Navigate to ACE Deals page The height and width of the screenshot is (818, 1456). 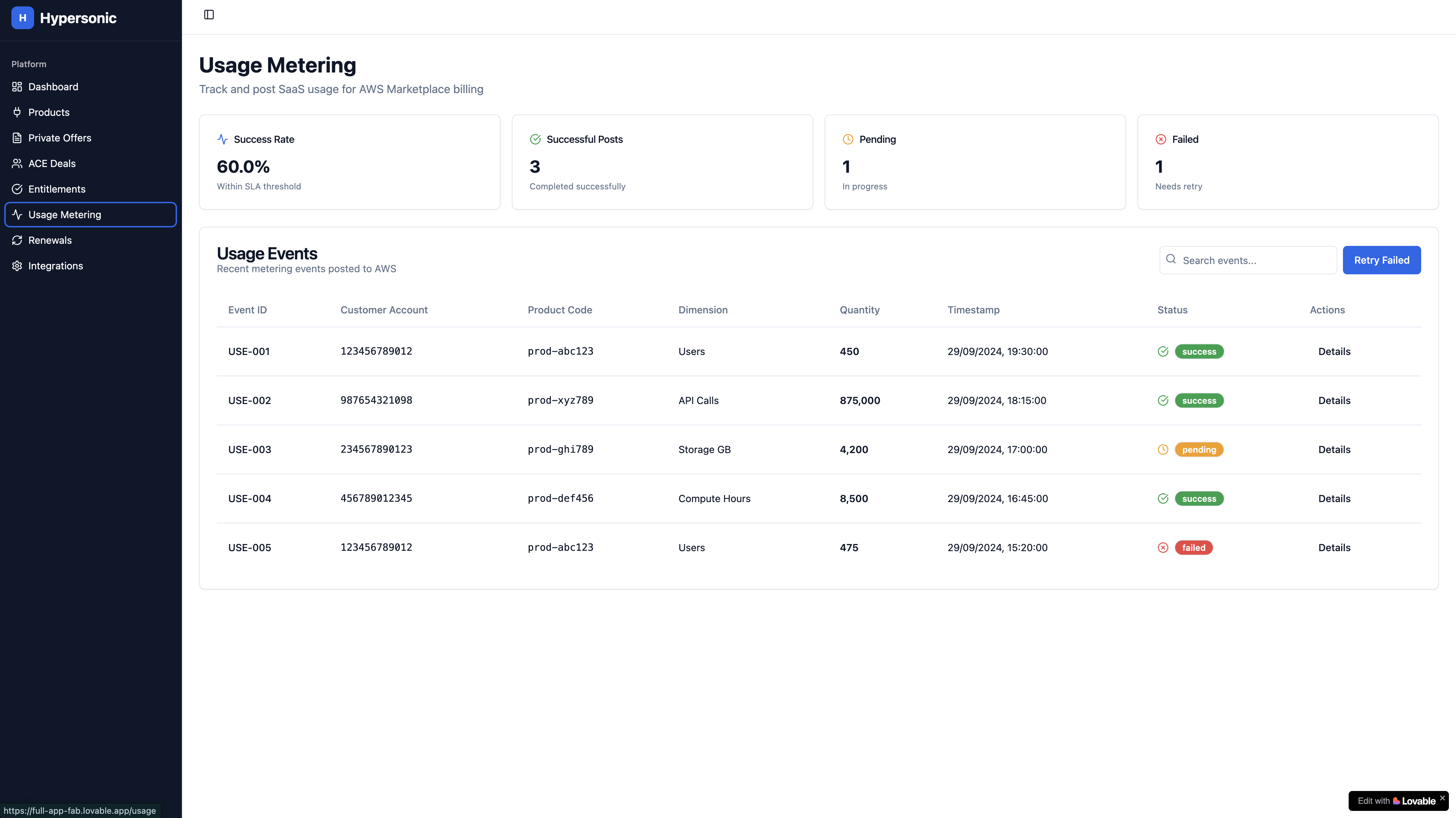52,163
